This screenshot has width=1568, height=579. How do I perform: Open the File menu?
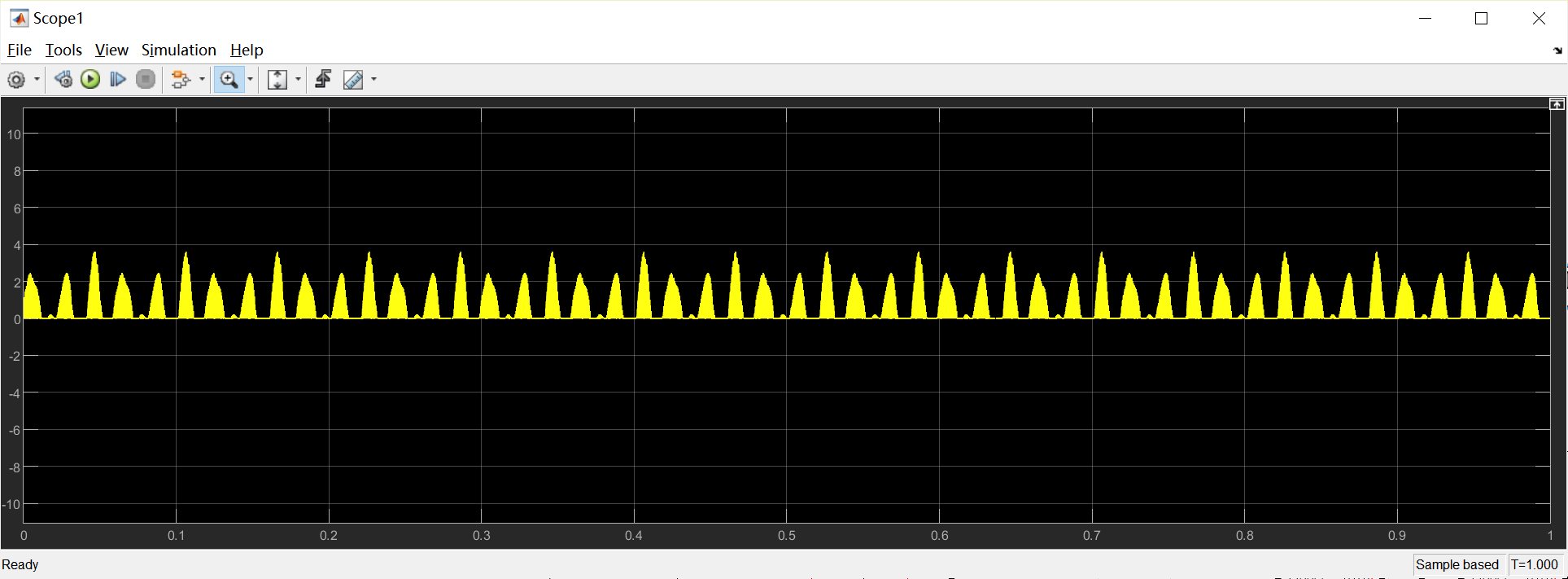20,50
